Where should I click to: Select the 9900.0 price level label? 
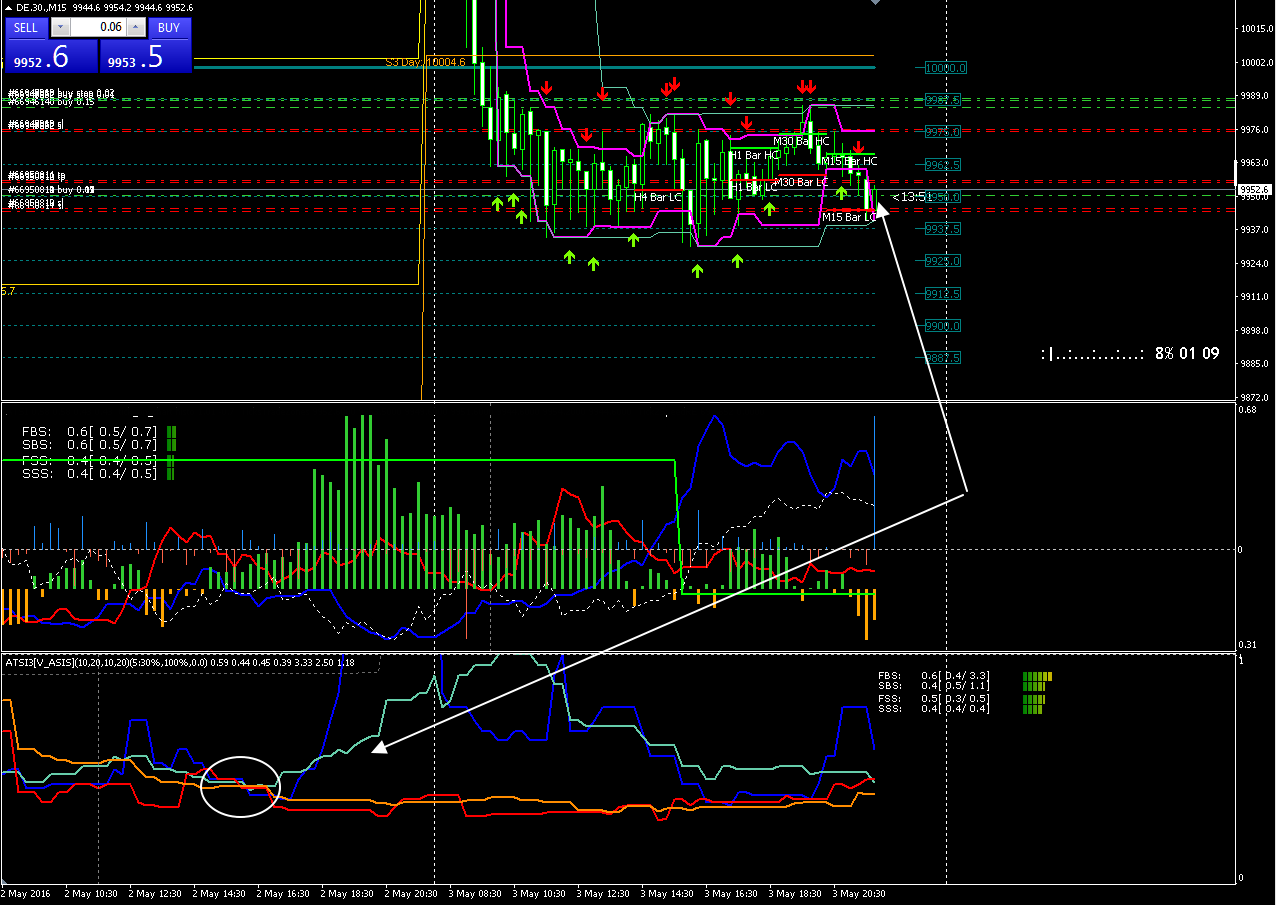[942, 326]
